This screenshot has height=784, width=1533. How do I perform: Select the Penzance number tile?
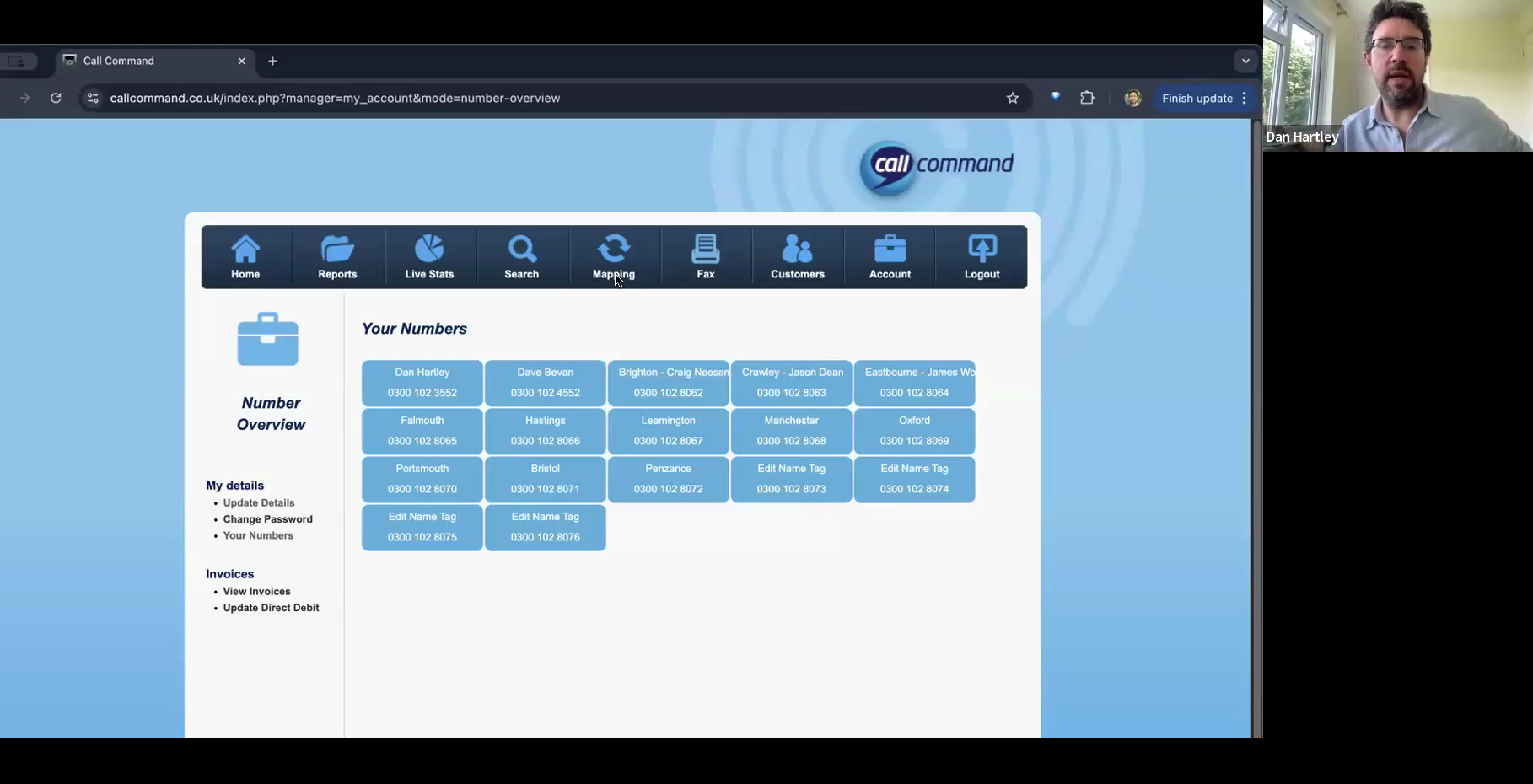(669, 479)
